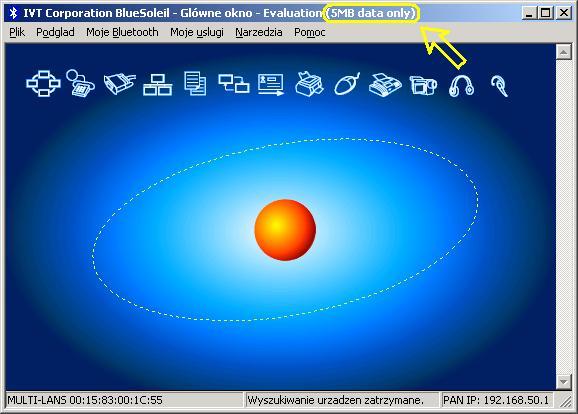
Task: Select the File Transfer documents icon
Action: click(195, 84)
